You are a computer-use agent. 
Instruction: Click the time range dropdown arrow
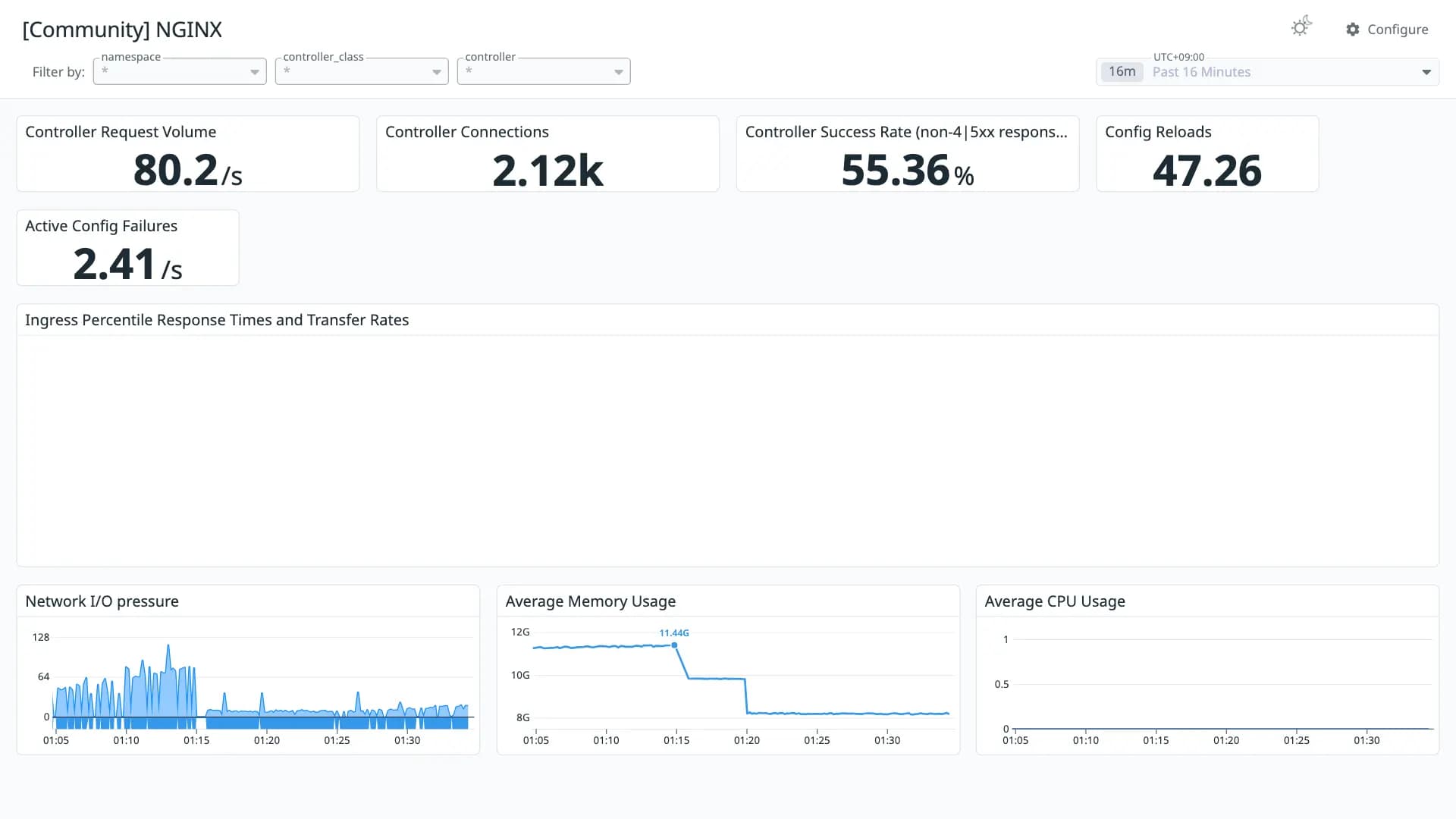[1426, 72]
